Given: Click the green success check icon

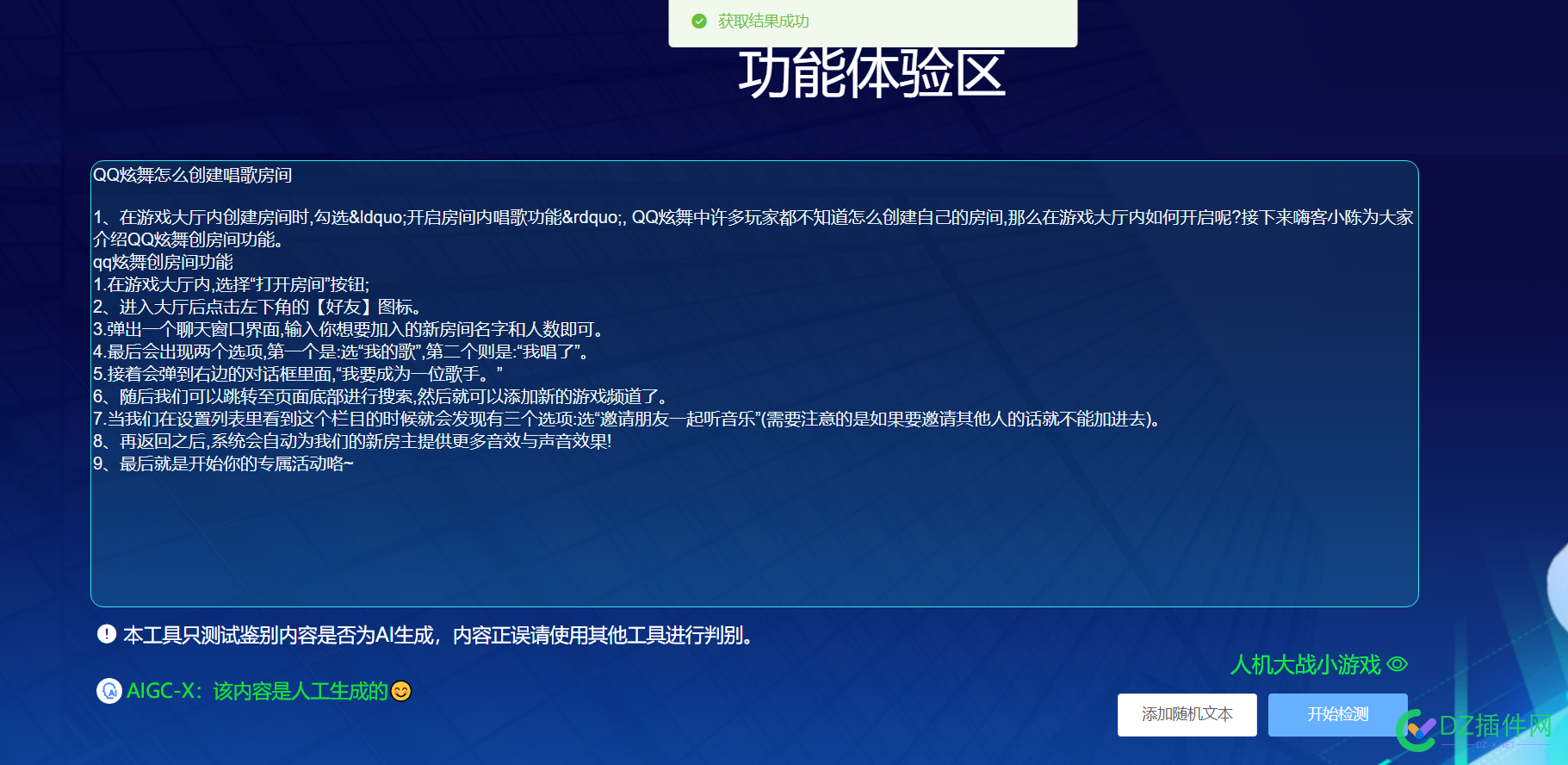Looking at the screenshot, I should [699, 21].
